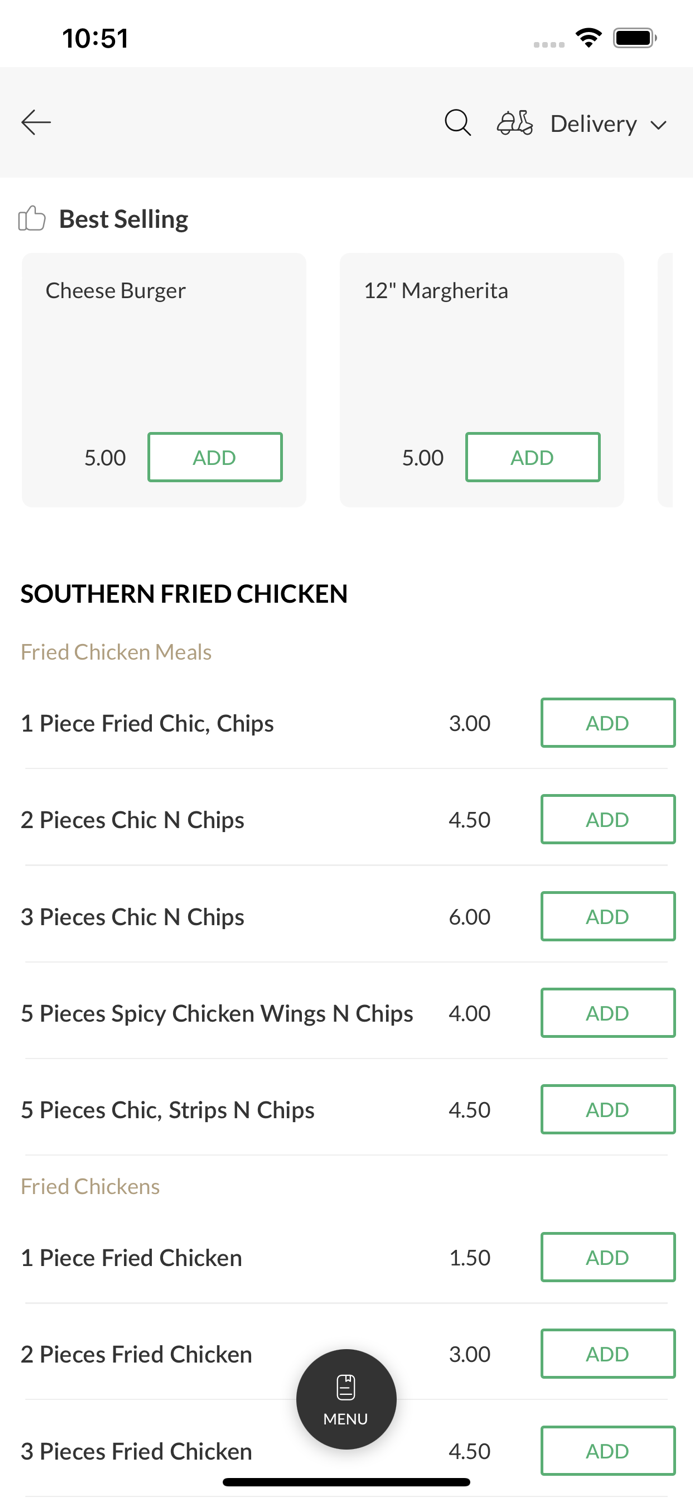Select the Fried Chicken Meals subcategory

pos(116,652)
